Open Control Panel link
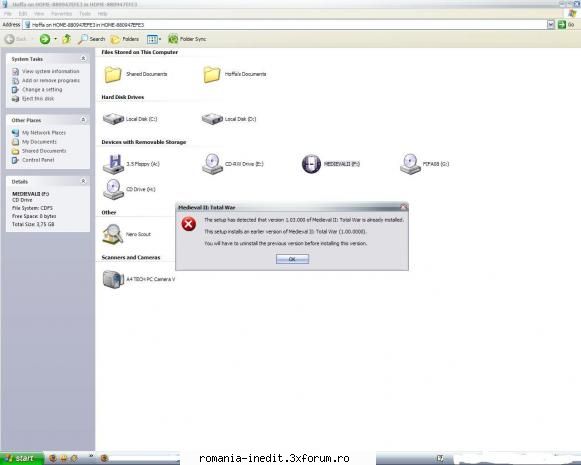The image size is (581, 465). (x=38, y=160)
